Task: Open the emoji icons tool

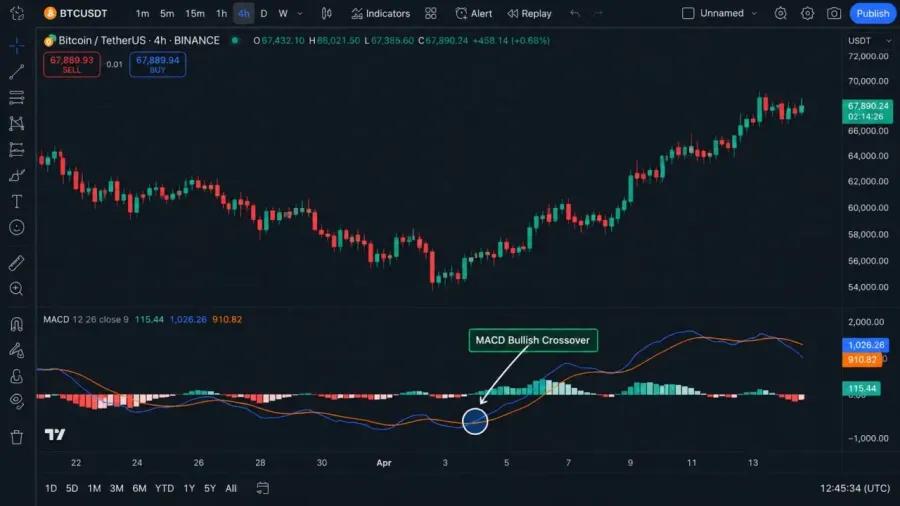Action: pos(17,228)
